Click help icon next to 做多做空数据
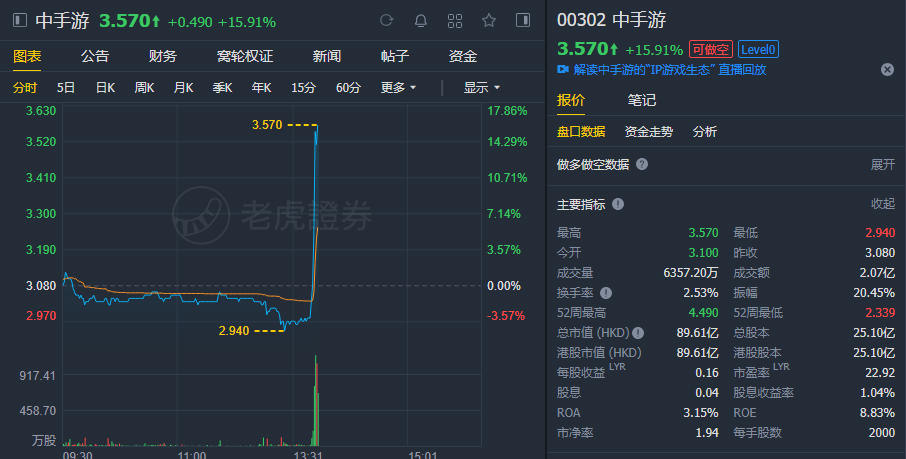 642,164
